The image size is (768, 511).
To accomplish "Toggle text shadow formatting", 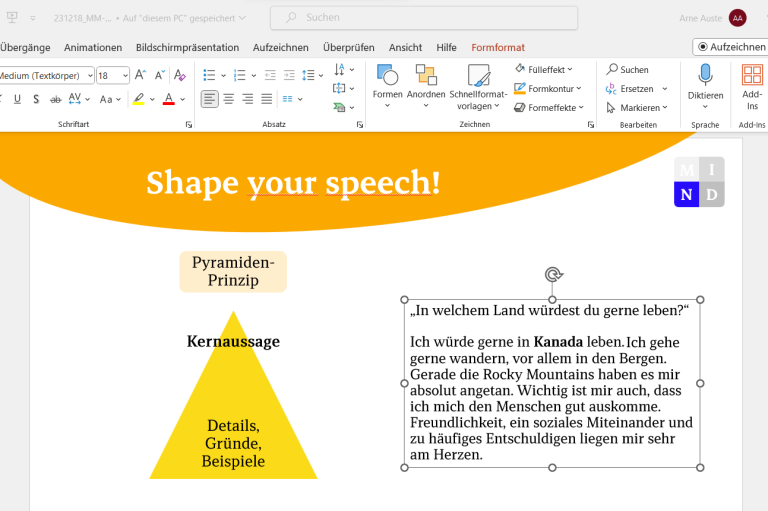I will coord(36,99).
